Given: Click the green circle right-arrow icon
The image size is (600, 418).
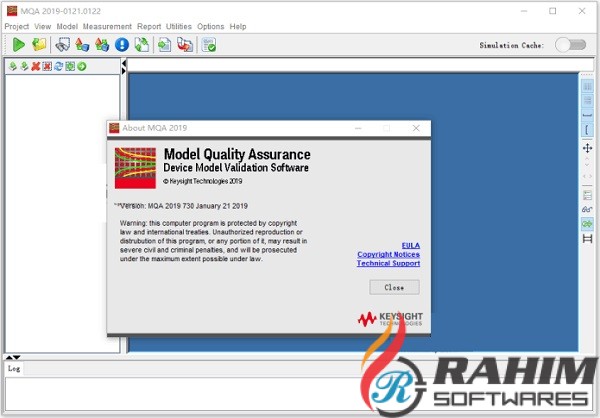Looking at the screenshot, I should point(82,67).
